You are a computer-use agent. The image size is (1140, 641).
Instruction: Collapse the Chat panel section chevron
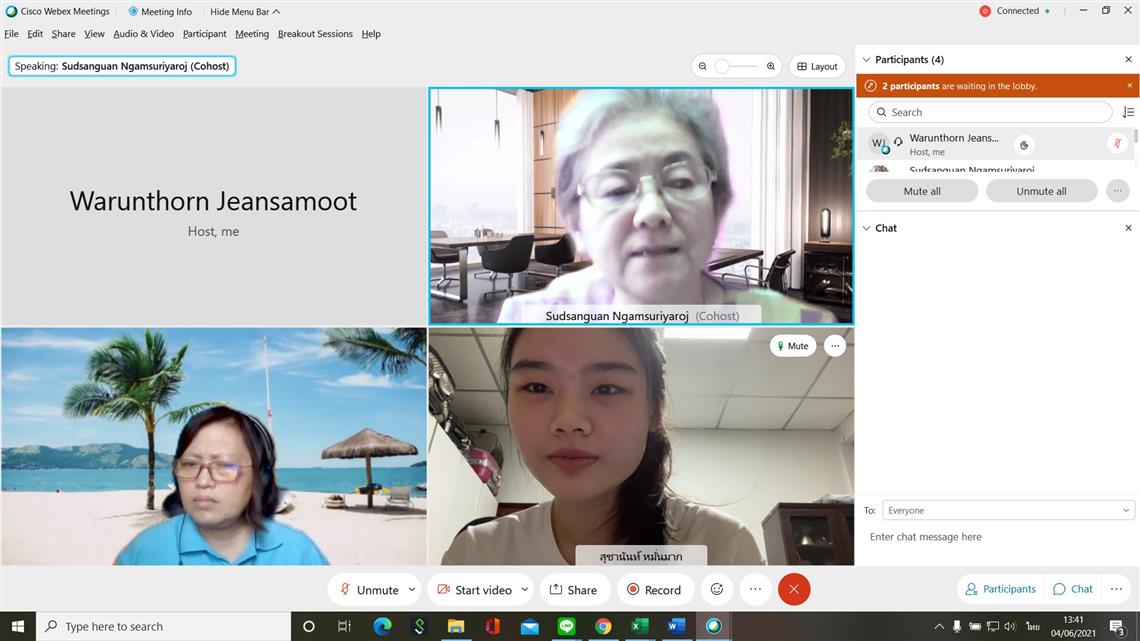(x=866, y=228)
